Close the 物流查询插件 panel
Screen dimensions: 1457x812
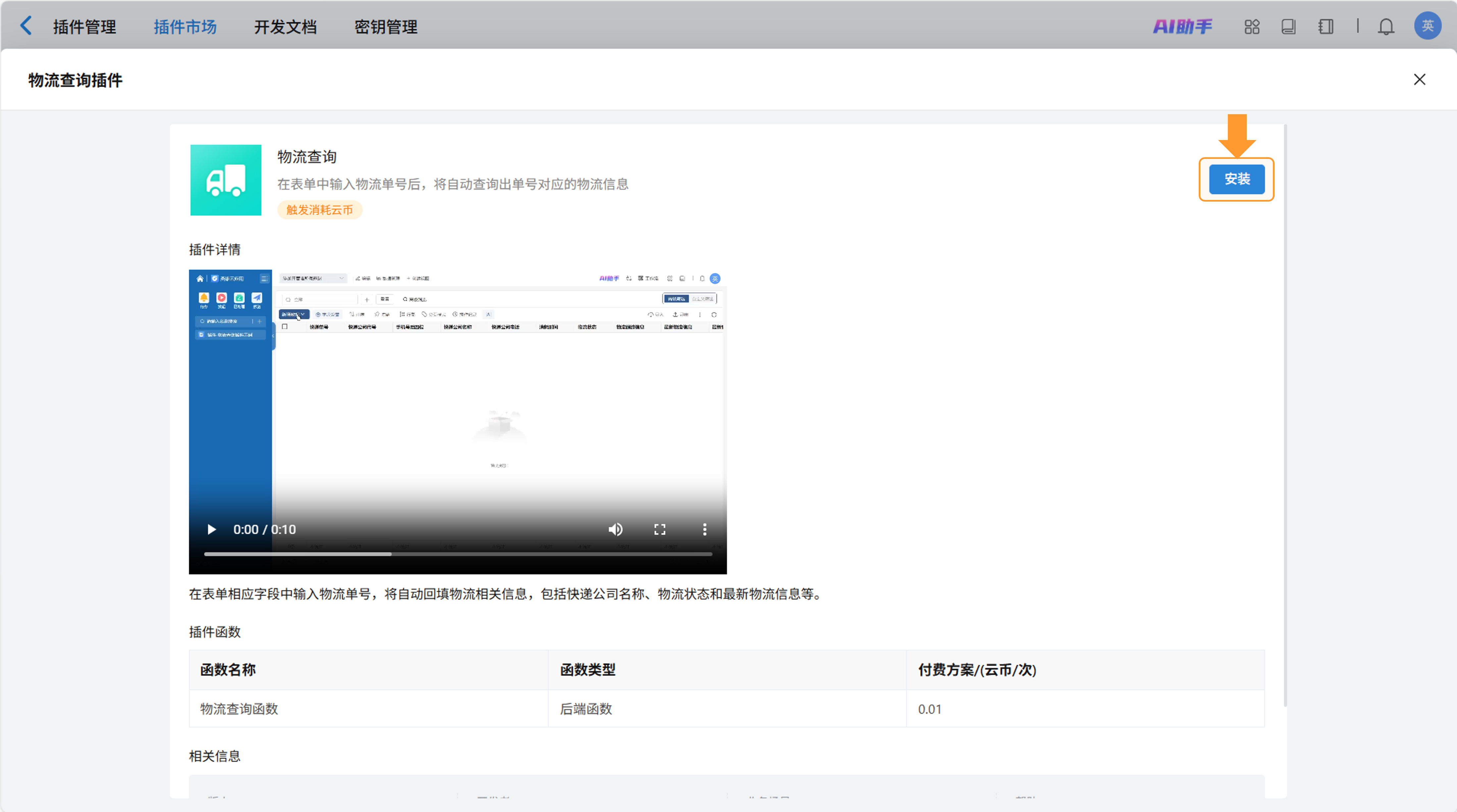(1419, 80)
